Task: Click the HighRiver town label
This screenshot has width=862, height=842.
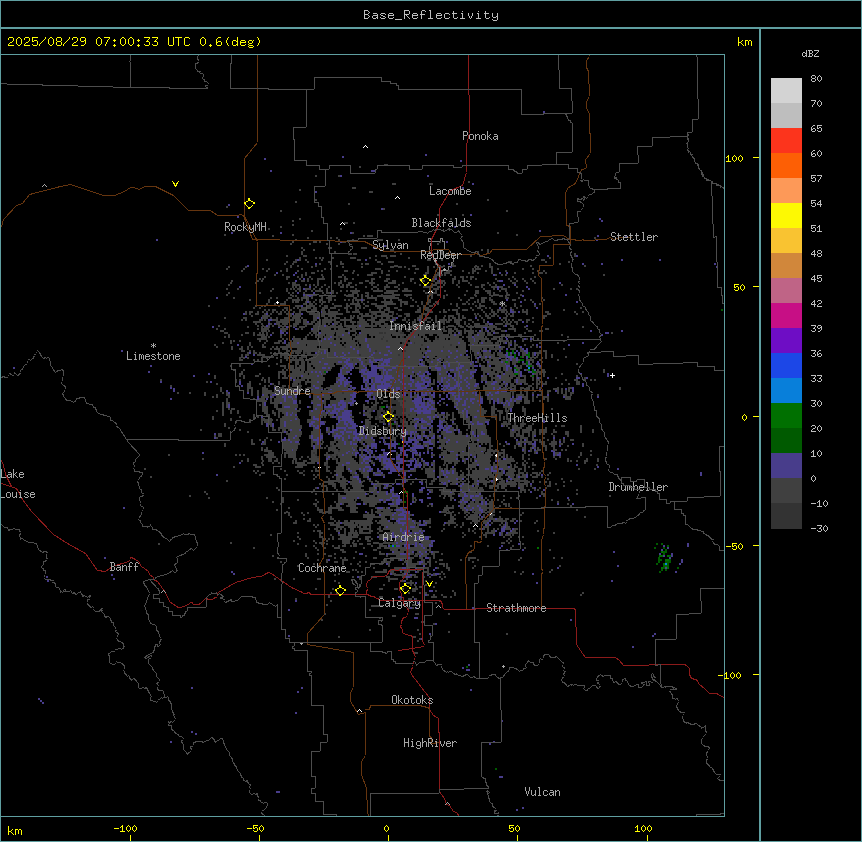Action: pos(430,743)
